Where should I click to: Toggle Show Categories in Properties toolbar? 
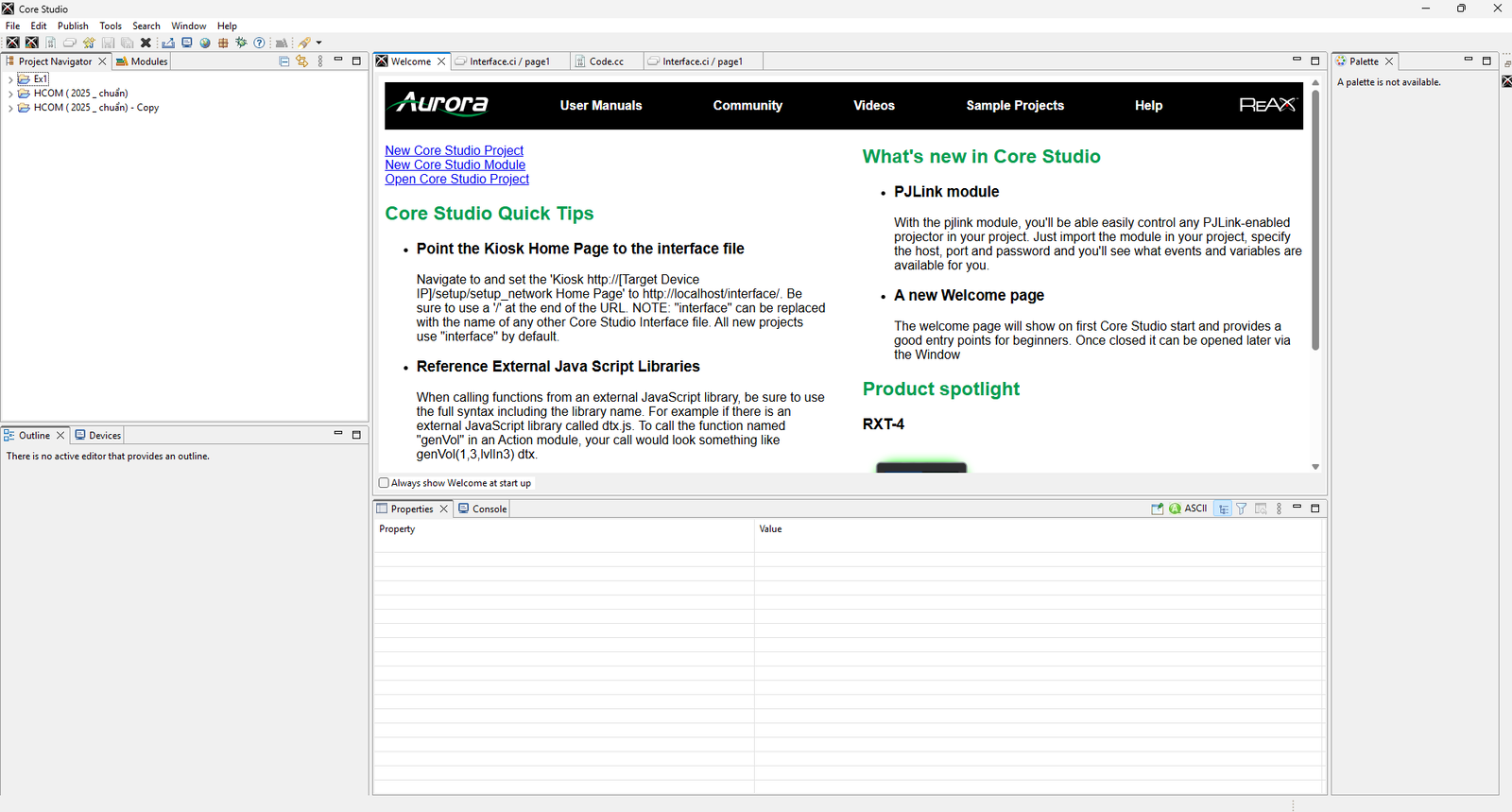[x=1223, y=509]
